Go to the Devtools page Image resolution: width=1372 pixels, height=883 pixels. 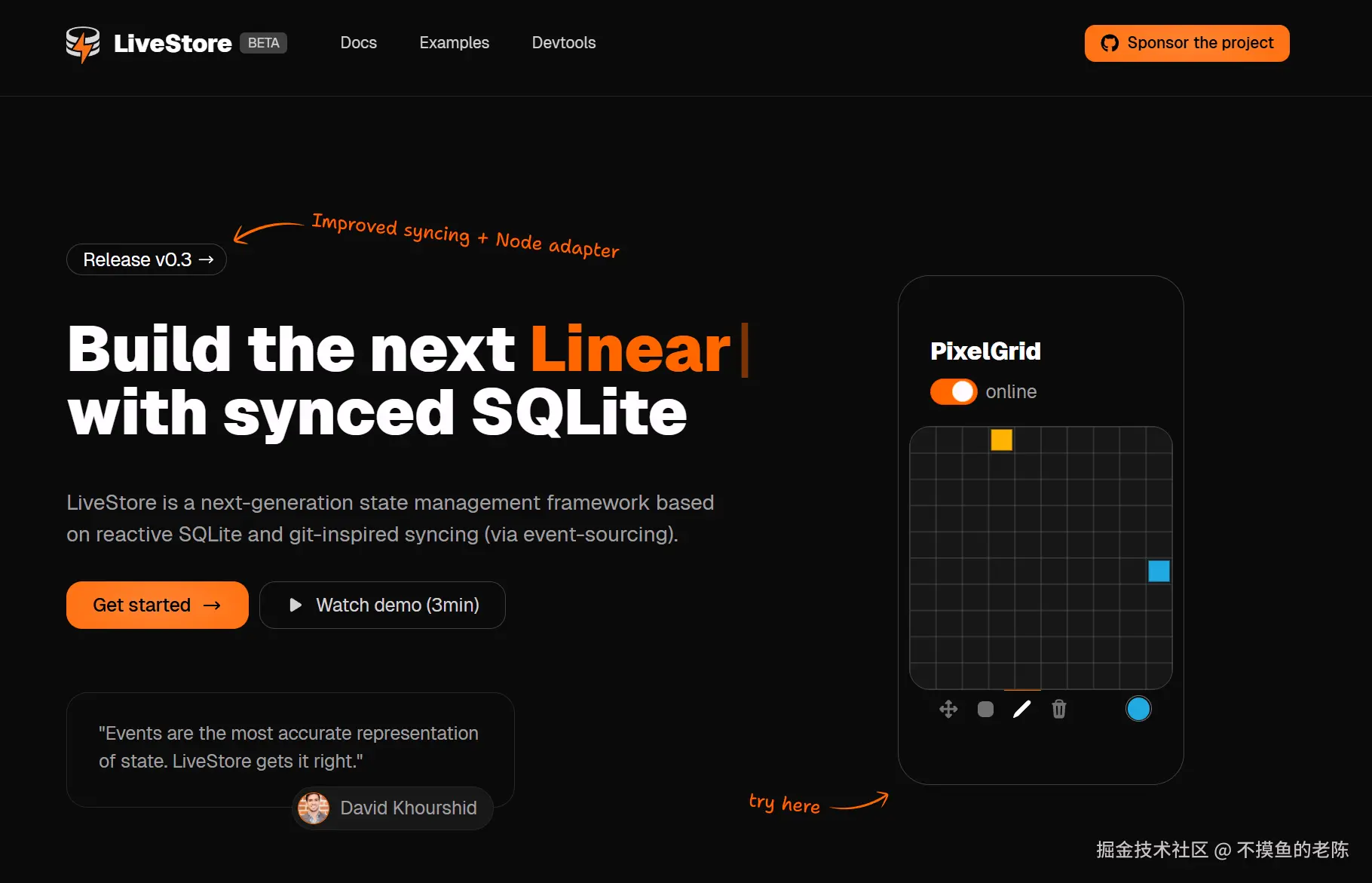click(x=564, y=43)
